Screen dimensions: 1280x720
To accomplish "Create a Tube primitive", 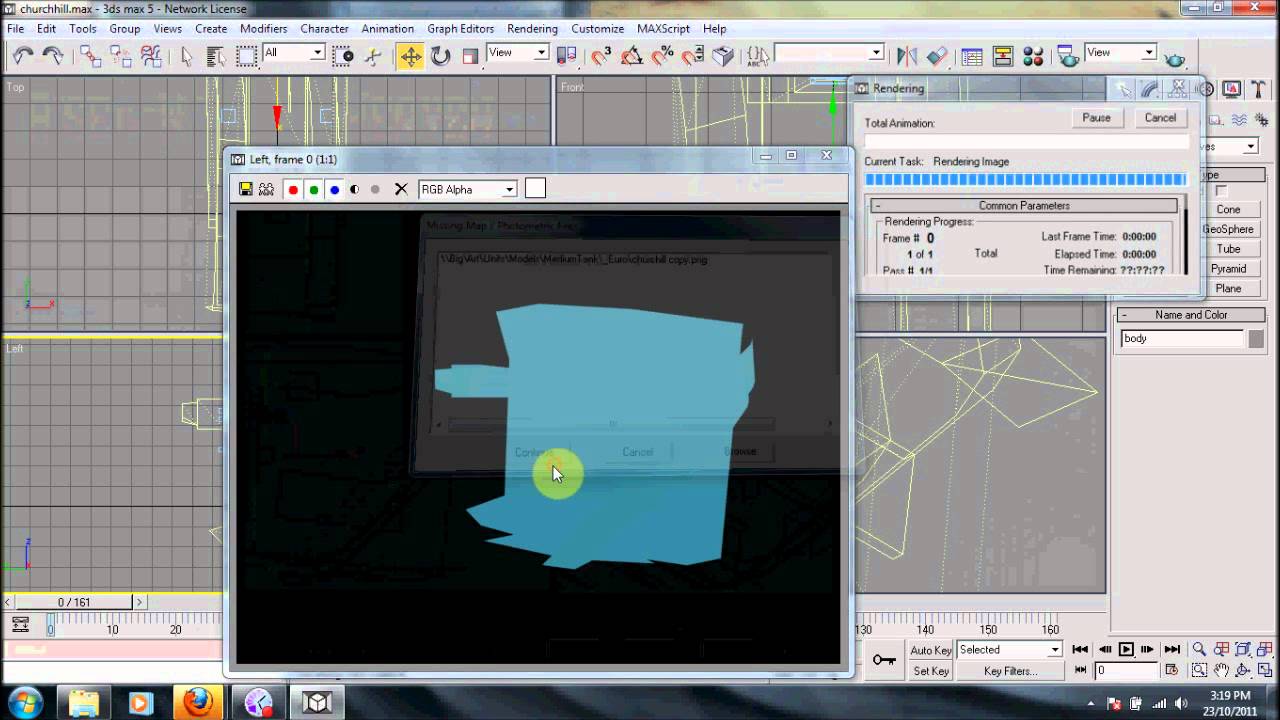I will coord(1228,249).
